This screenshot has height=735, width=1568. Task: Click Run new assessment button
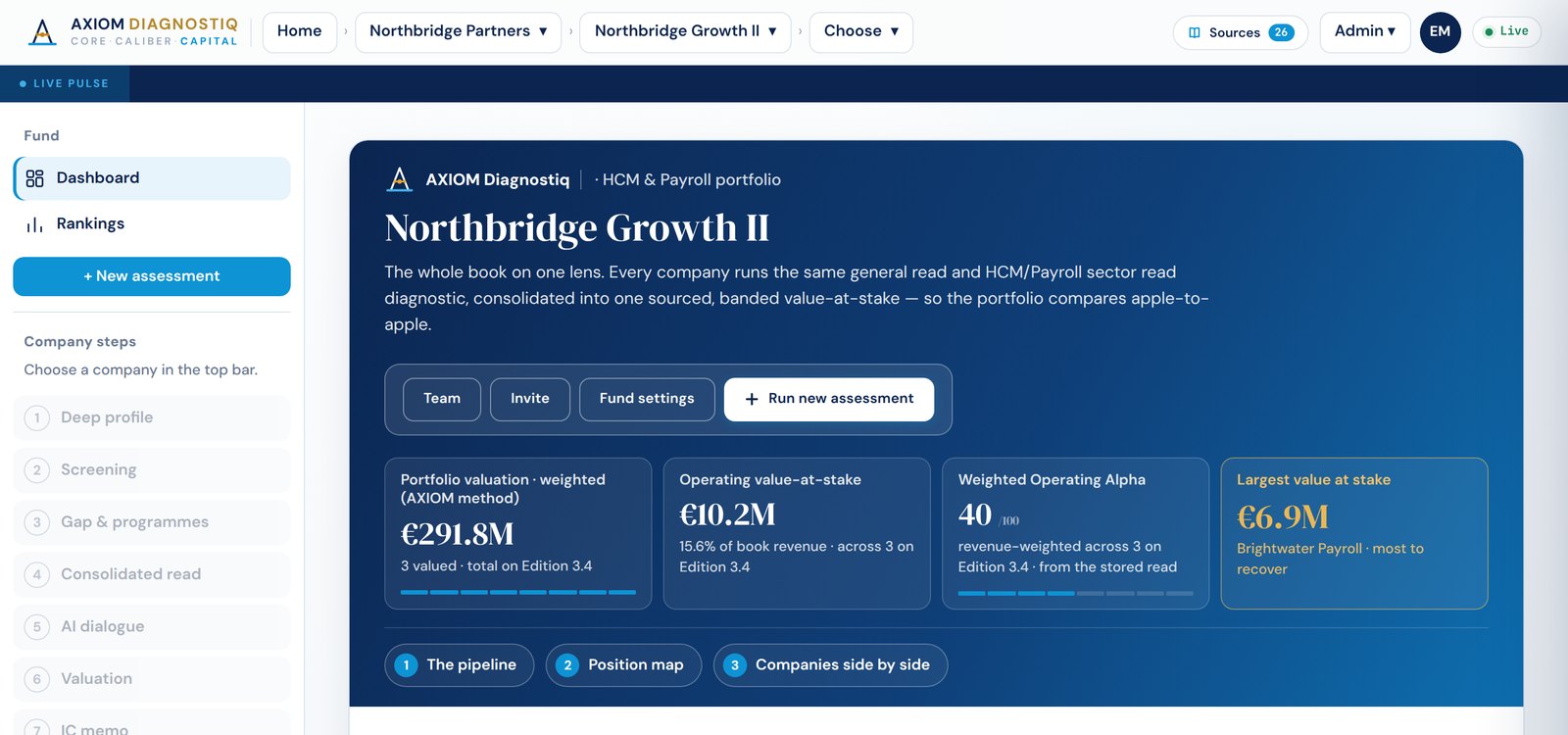(829, 399)
